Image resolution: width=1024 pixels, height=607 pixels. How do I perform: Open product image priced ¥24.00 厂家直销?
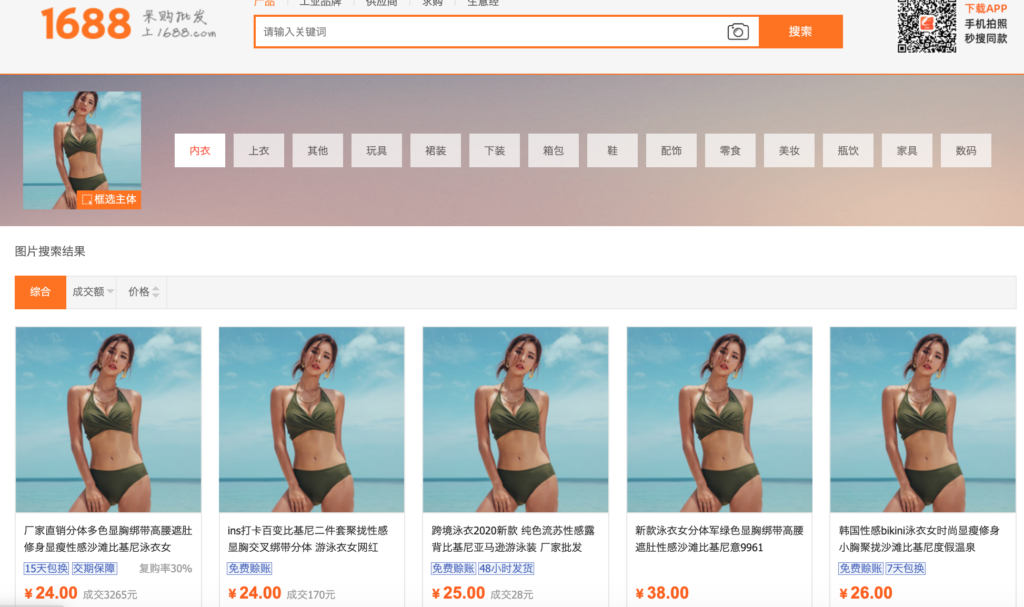point(108,419)
